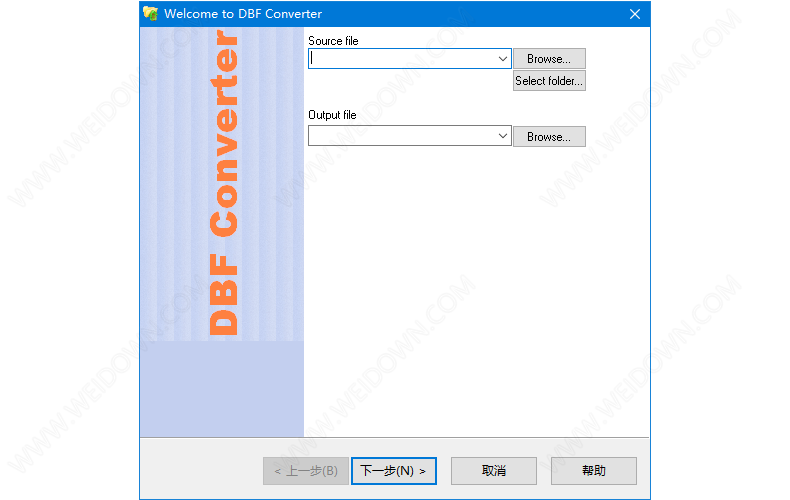Close the DBF Converter wizard window

click(x=635, y=14)
